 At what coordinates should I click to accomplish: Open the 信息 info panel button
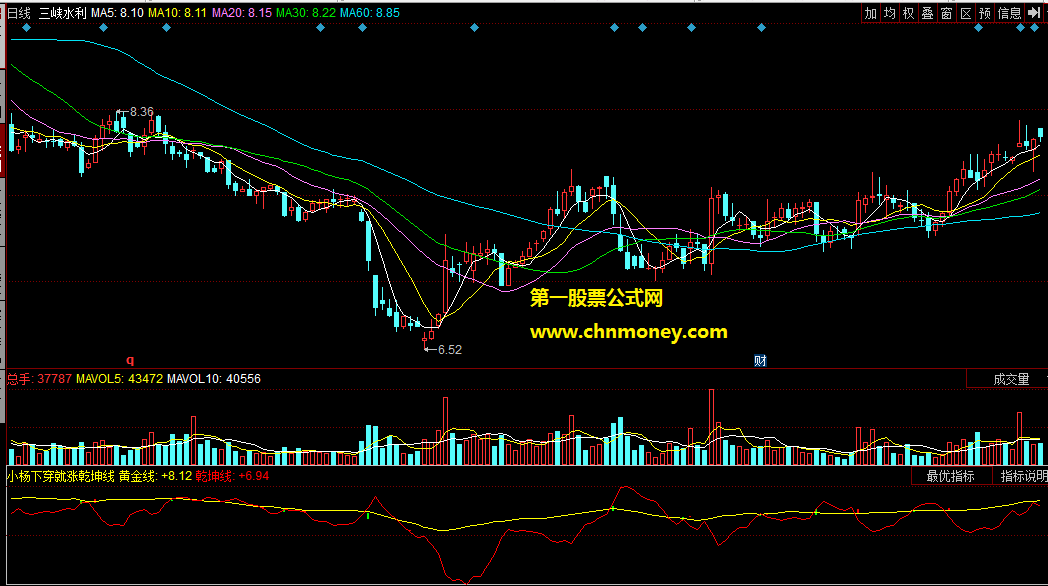(1009, 13)
